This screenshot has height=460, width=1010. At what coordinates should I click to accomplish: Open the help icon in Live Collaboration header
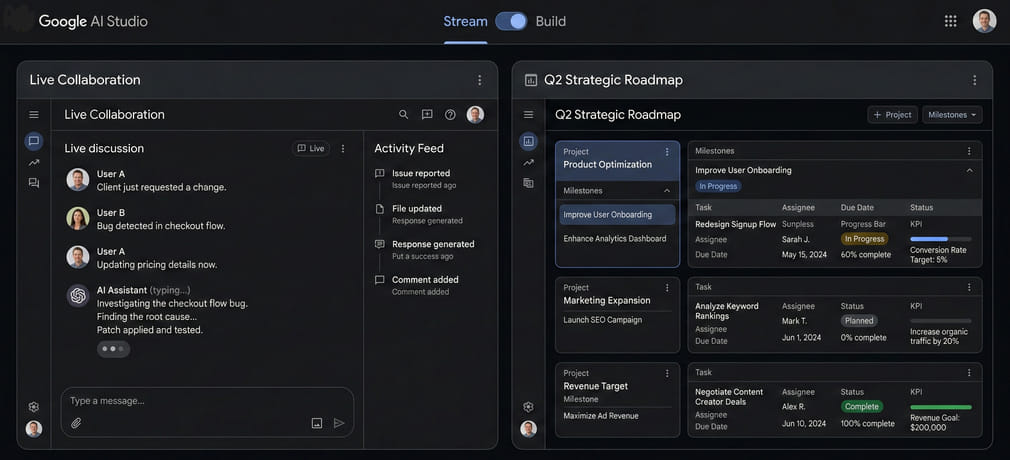click(x=450, y=115)
